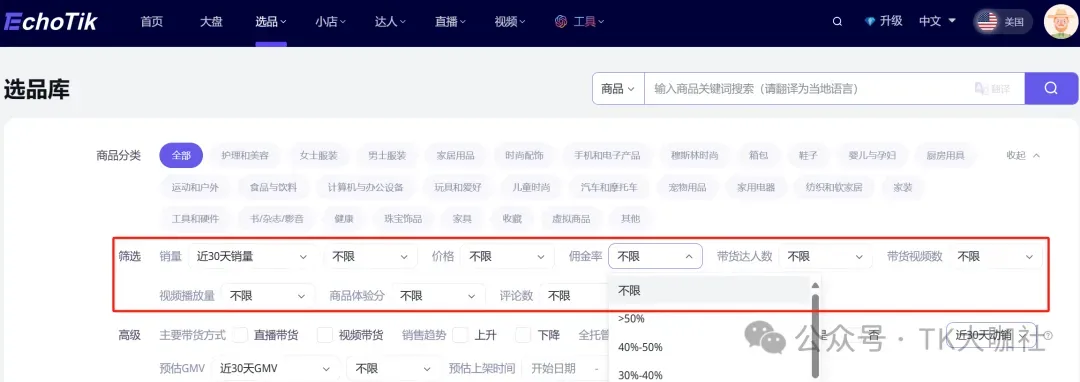Viewport: 1080px width, 382px height.
Task: Check the 直播带货 checkbox
Action: tap(240, 335)
